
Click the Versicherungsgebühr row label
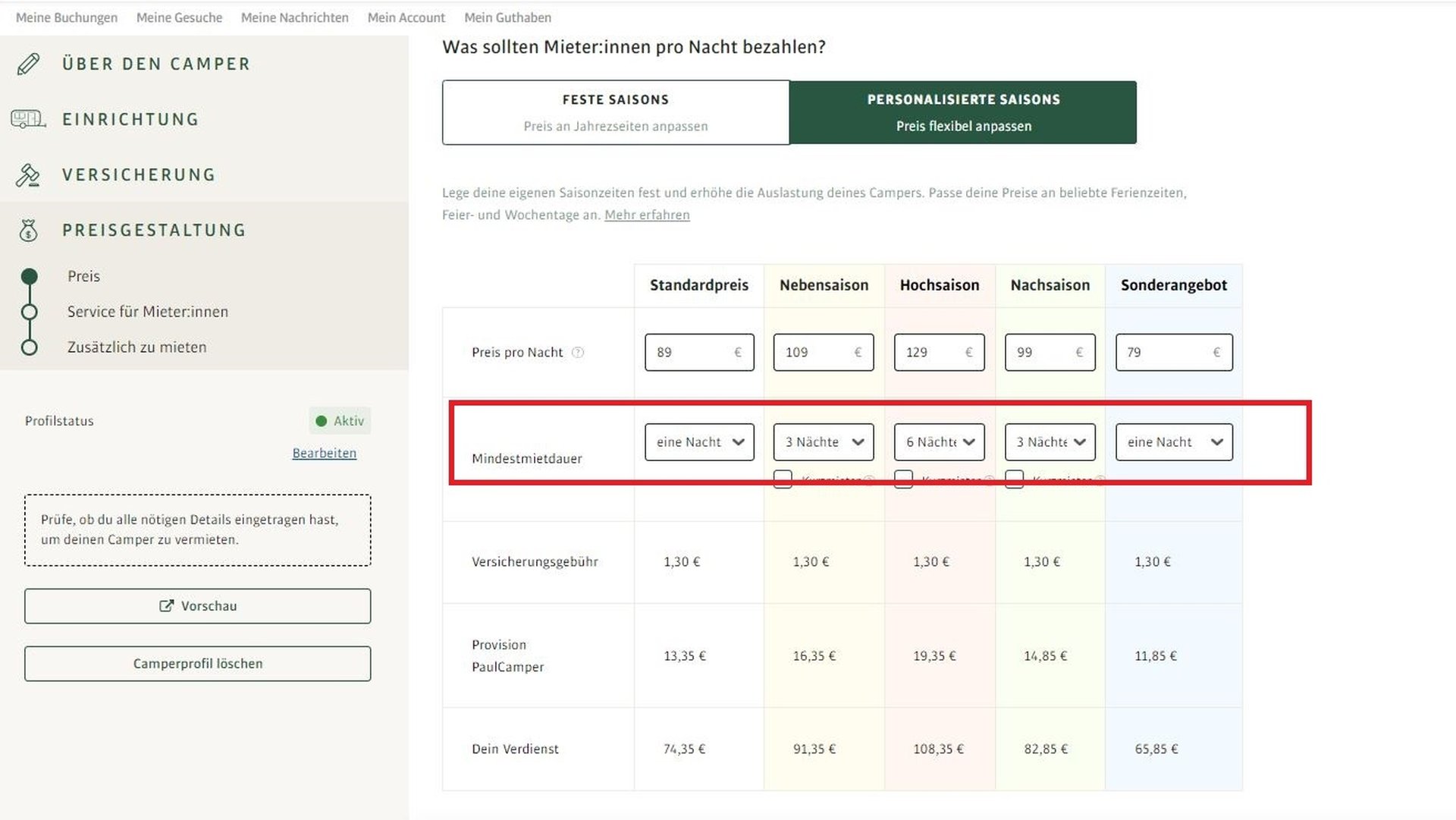(x=535, y=562)
